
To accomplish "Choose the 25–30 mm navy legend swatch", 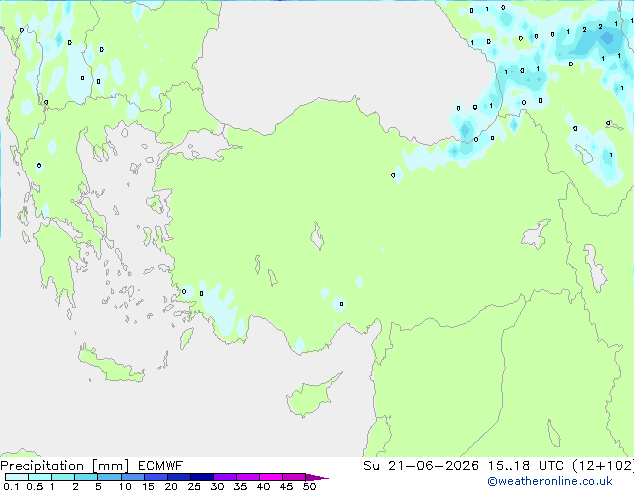I will [x=201, y=477].
